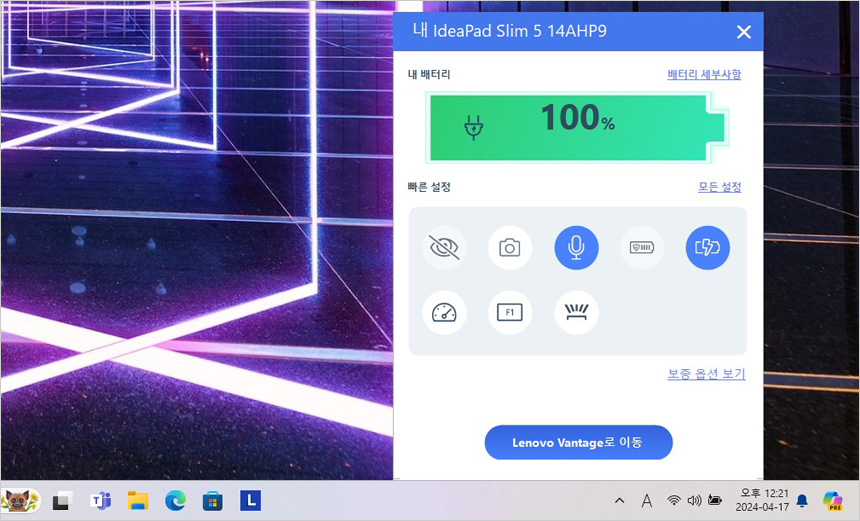
Task: Open Microsoft Edge from the taskbar
Action: pos(175,500)
